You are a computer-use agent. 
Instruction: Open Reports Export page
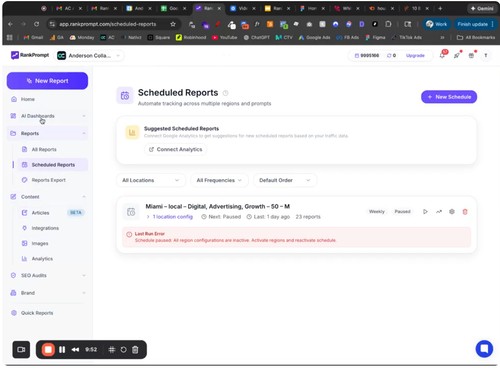point(48,180)
